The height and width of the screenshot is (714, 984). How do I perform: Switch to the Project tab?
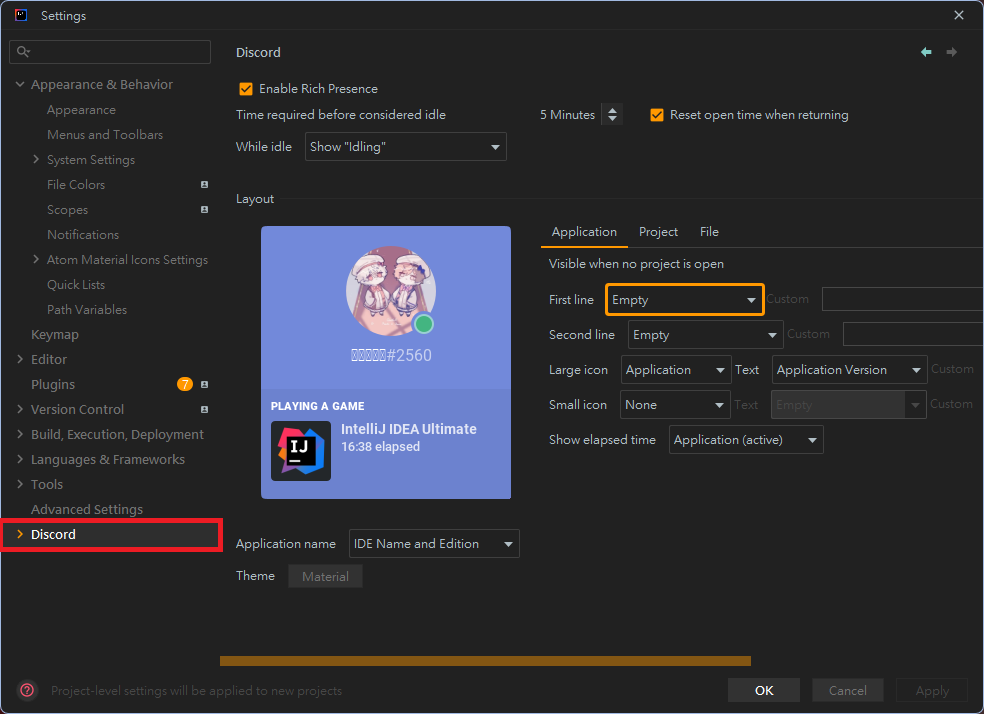point(658,231)
